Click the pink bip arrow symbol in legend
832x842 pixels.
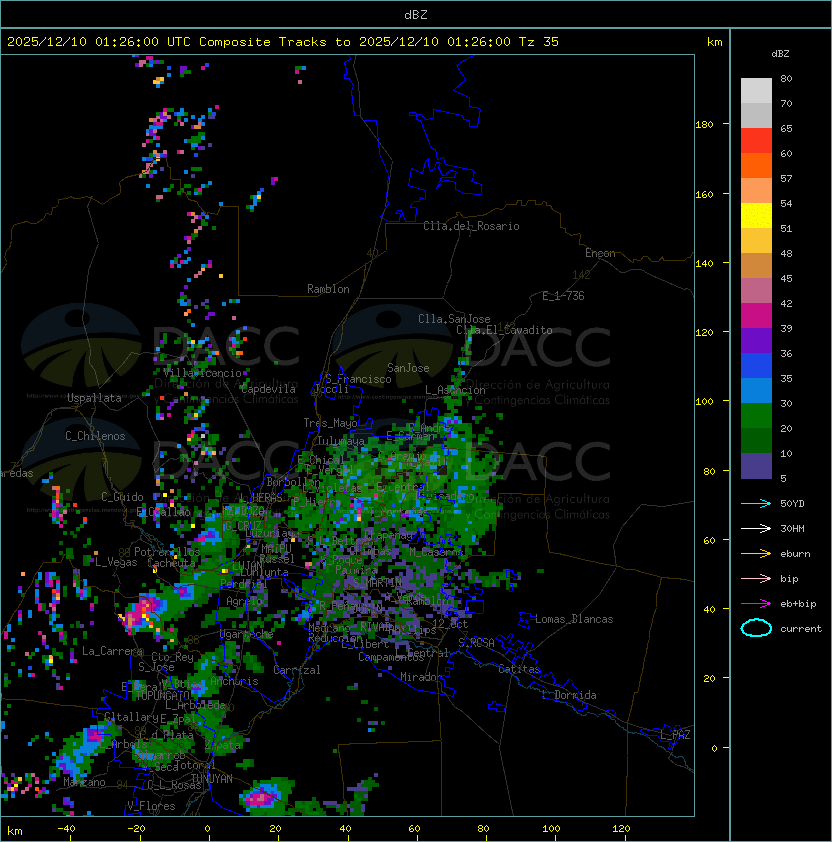pos(756,578)
